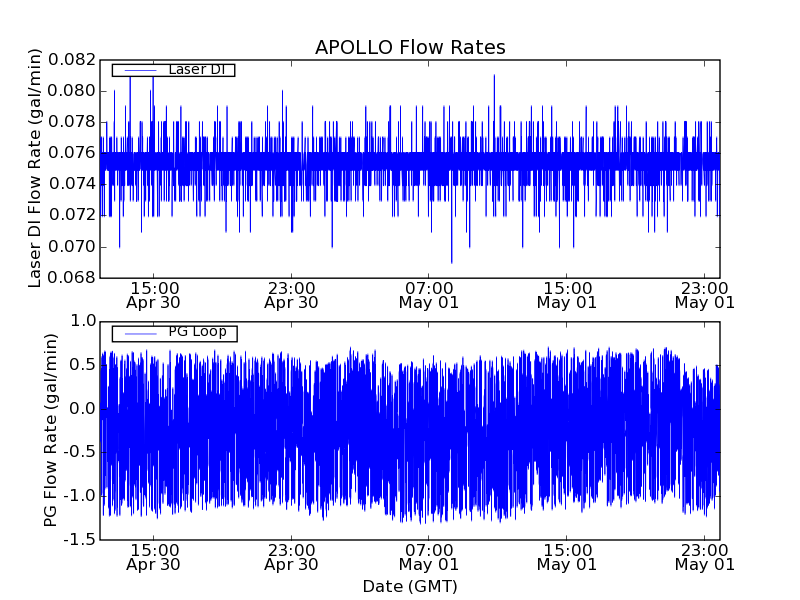Image resolution: width=800 pixels, height=600 pixels.
Task: Select 23:00 May 01 tick under the lower plot
Action: pyautogui.click(x=705, y=556)
